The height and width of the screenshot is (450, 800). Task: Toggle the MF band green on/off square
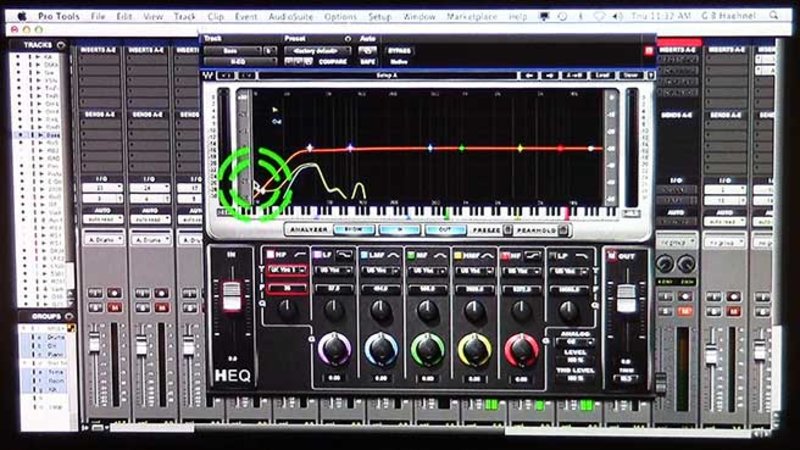[x=411, y=255]
